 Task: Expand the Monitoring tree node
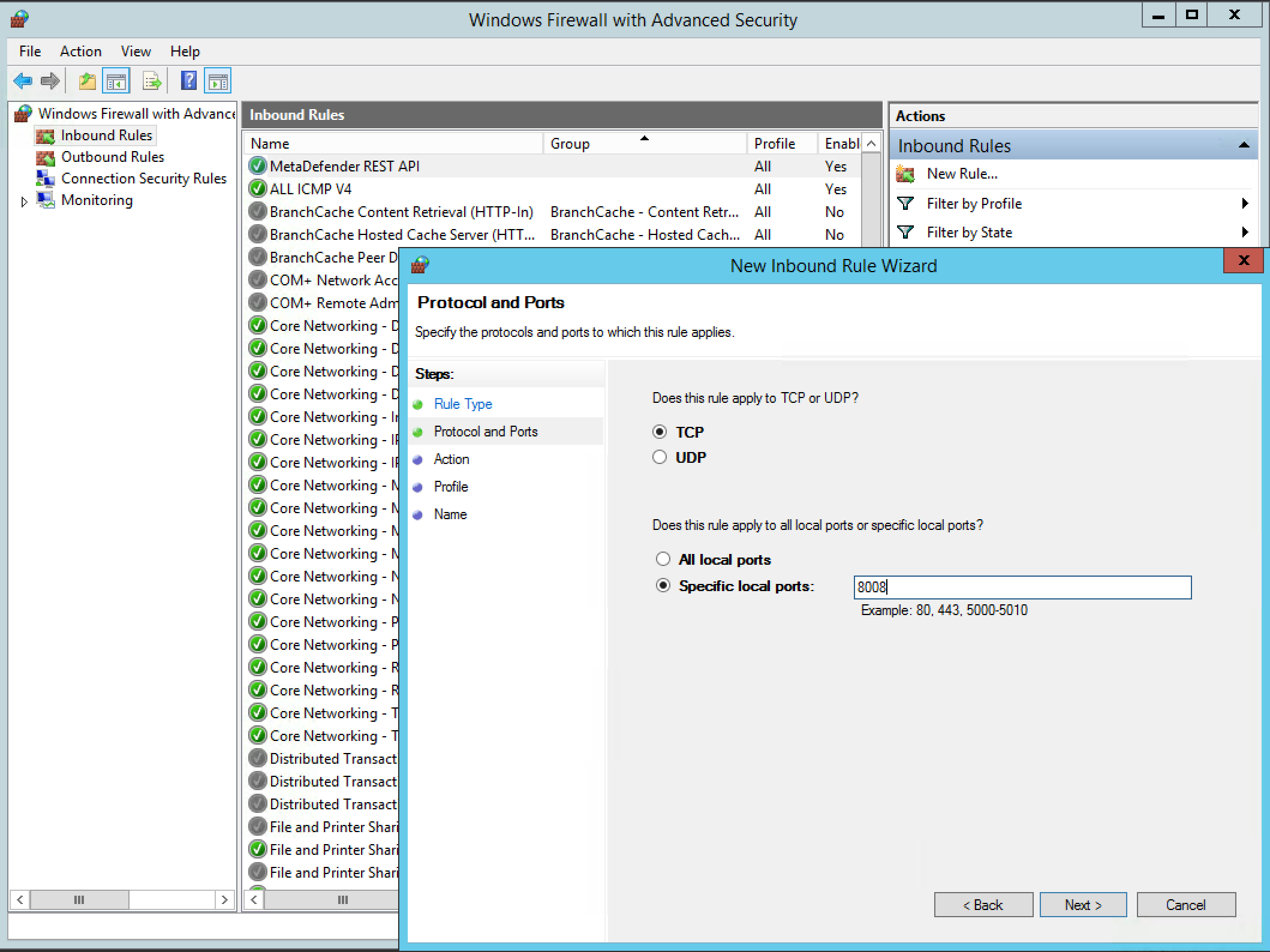click(24, 202)
